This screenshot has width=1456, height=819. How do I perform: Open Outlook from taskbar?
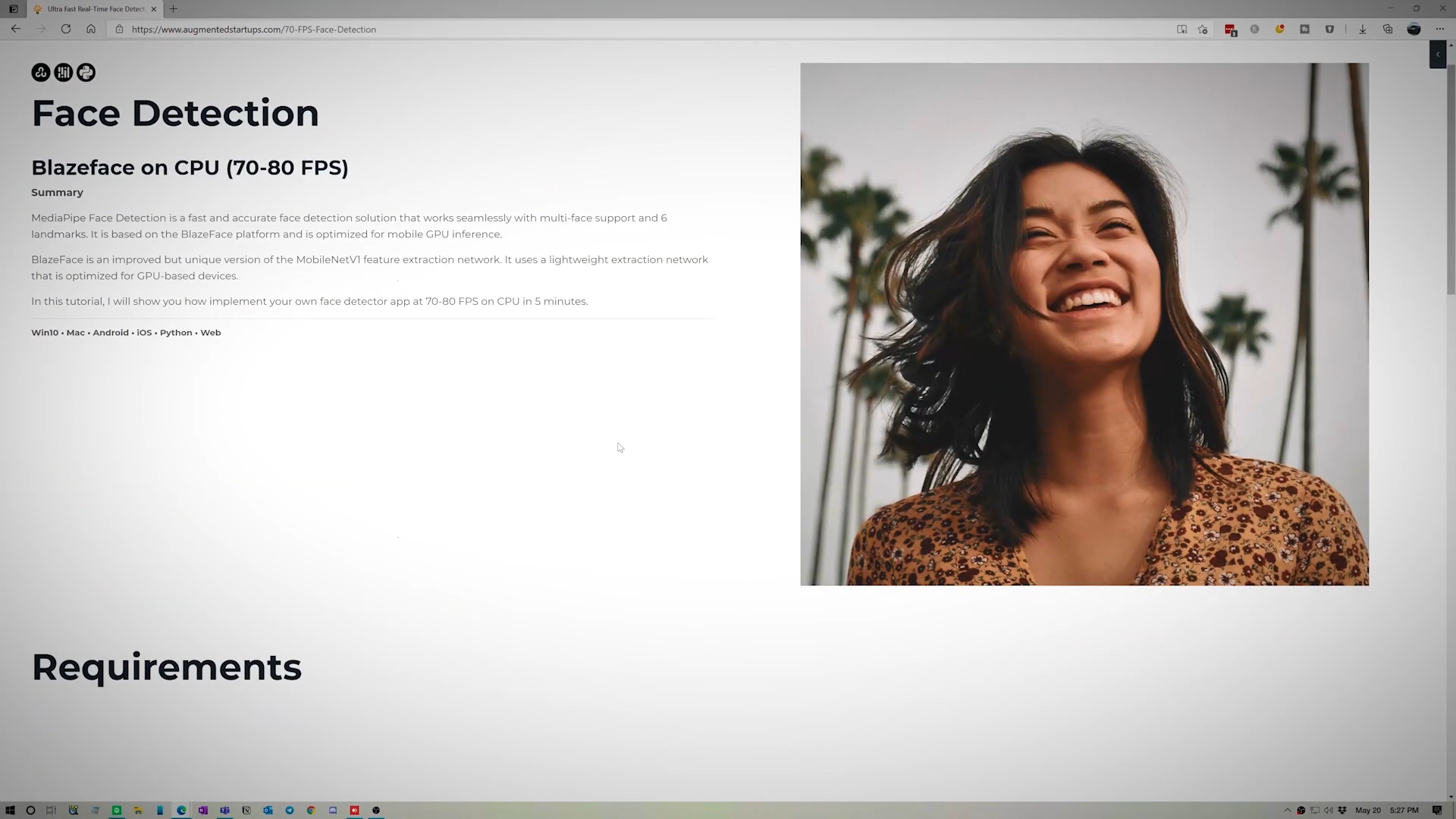pos(268,810)
